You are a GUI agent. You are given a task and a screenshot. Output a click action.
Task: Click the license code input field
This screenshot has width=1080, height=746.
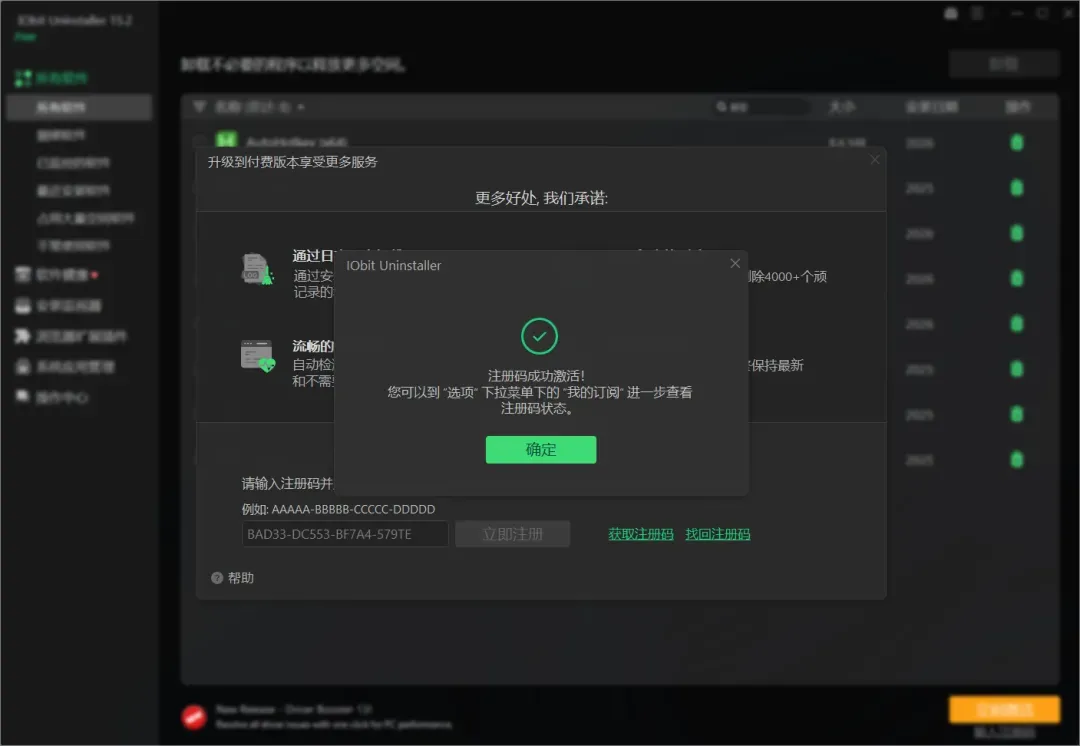coord(344,534)
